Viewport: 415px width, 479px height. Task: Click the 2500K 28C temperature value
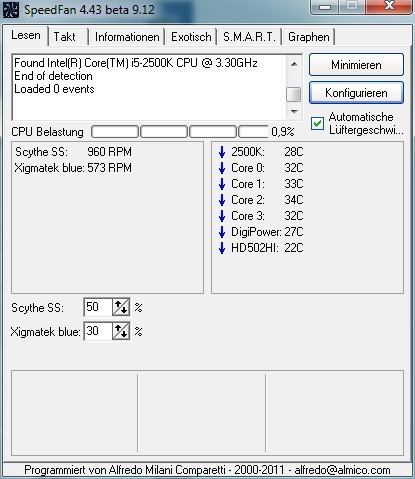pos(294,152)
